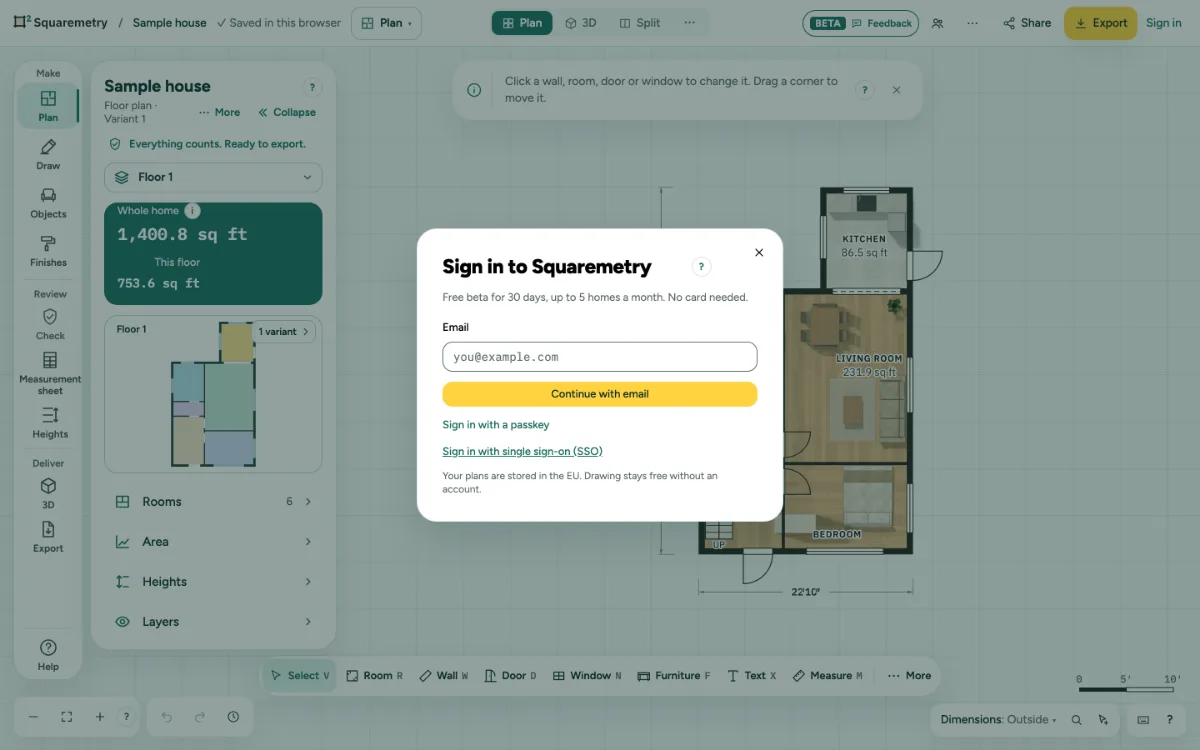Click the pointer icon in bottom-right bar
1200x750 pixels.
pos(1103,720)
